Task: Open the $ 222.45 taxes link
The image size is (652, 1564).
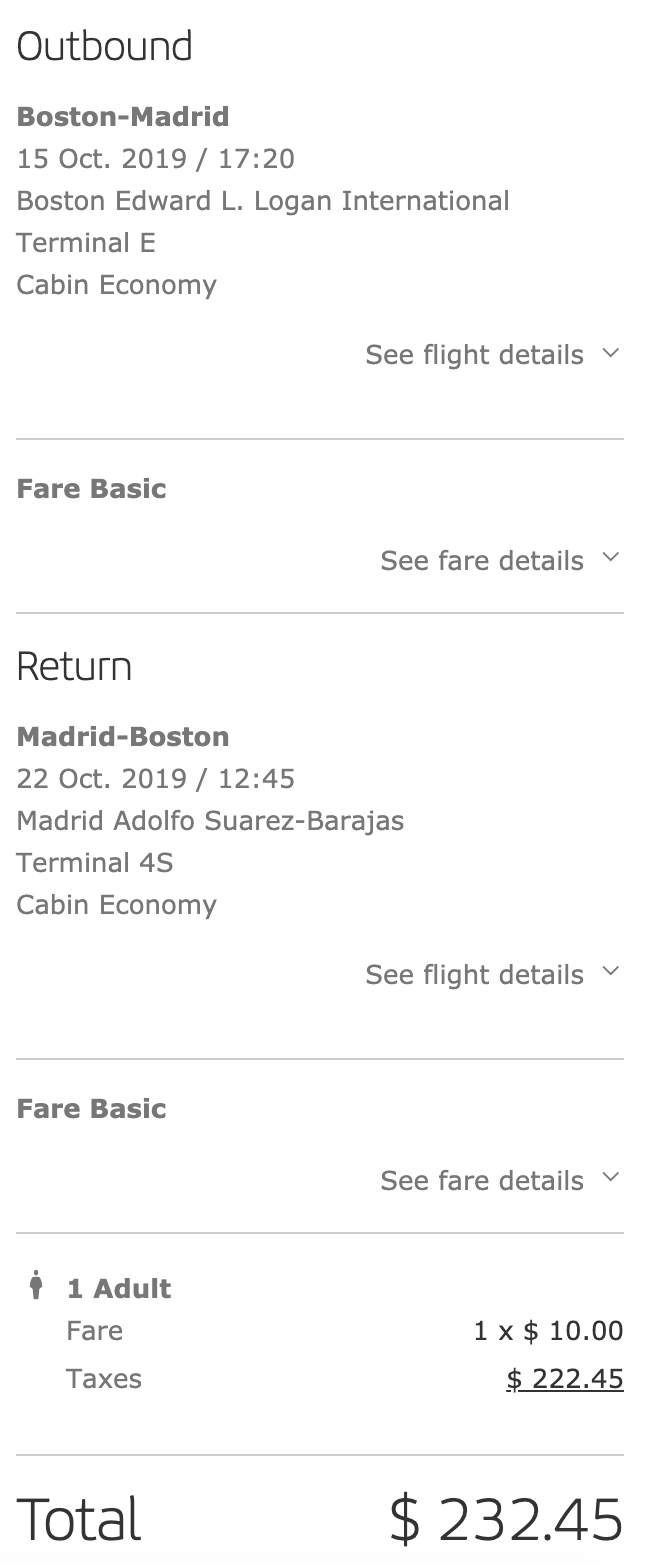Action: (x=565, y=1379)
